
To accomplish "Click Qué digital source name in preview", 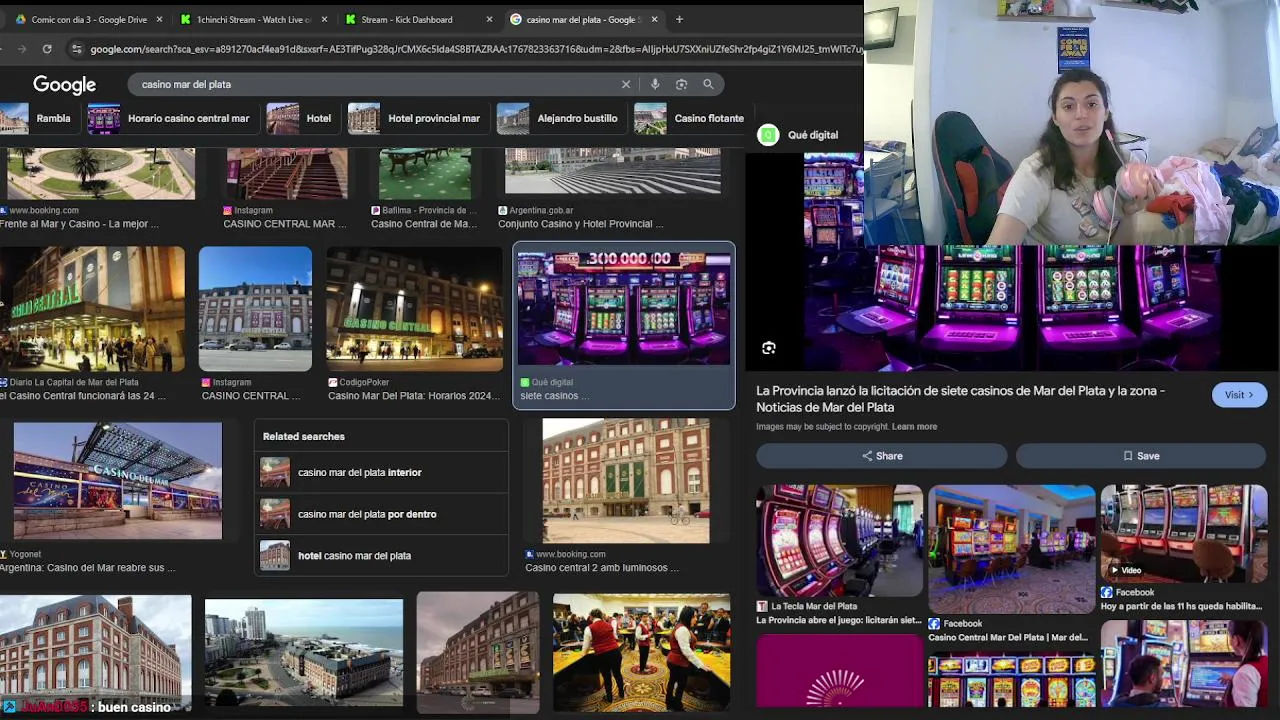I will click(x=812, y=135).
